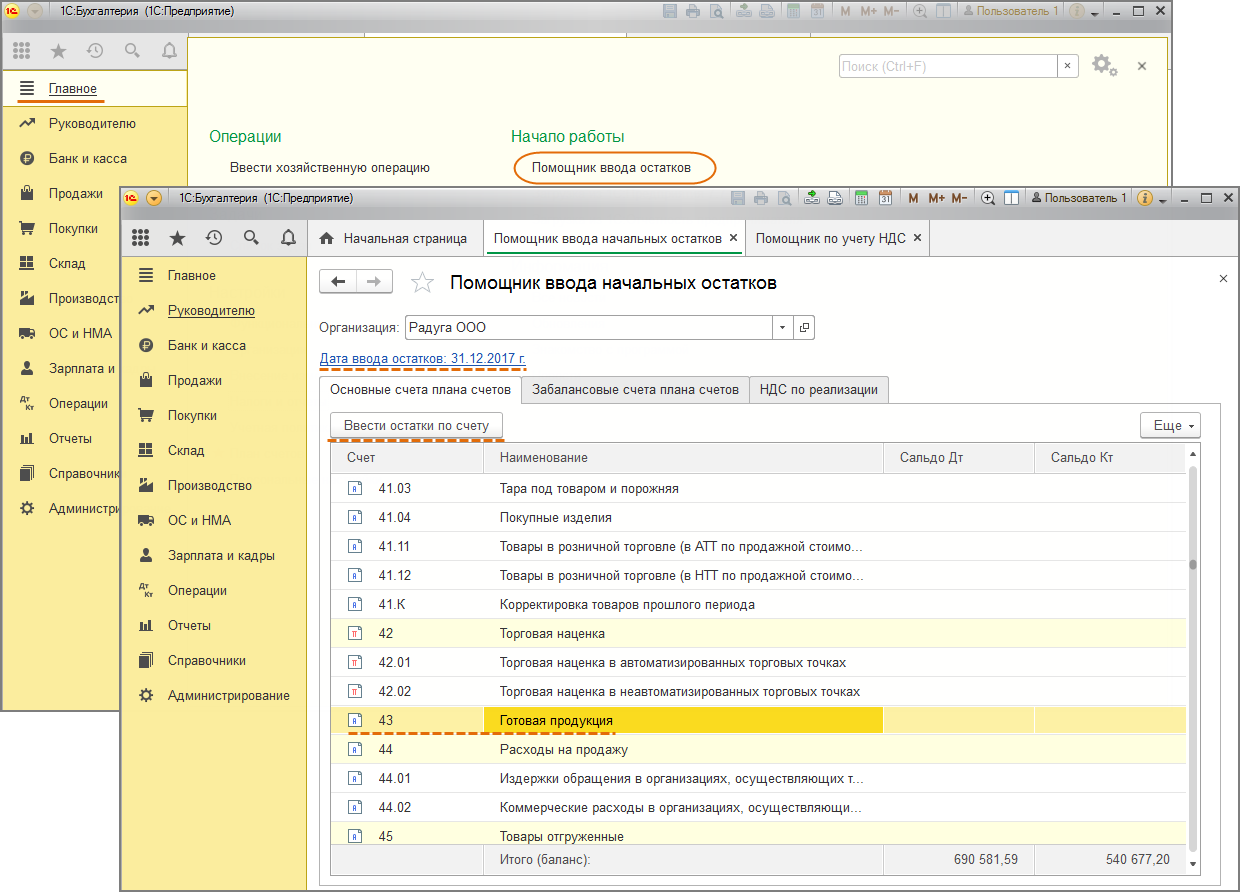Click the Организация input field

[x=588, y=327]
